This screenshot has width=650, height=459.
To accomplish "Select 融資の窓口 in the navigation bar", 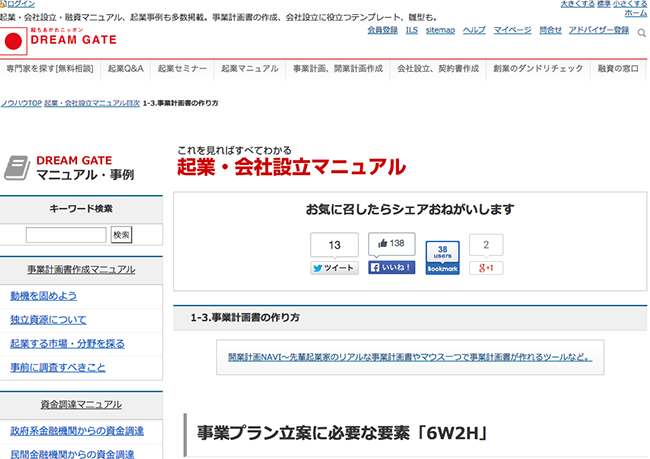I will pyautogui.click(x=620, y=69).
